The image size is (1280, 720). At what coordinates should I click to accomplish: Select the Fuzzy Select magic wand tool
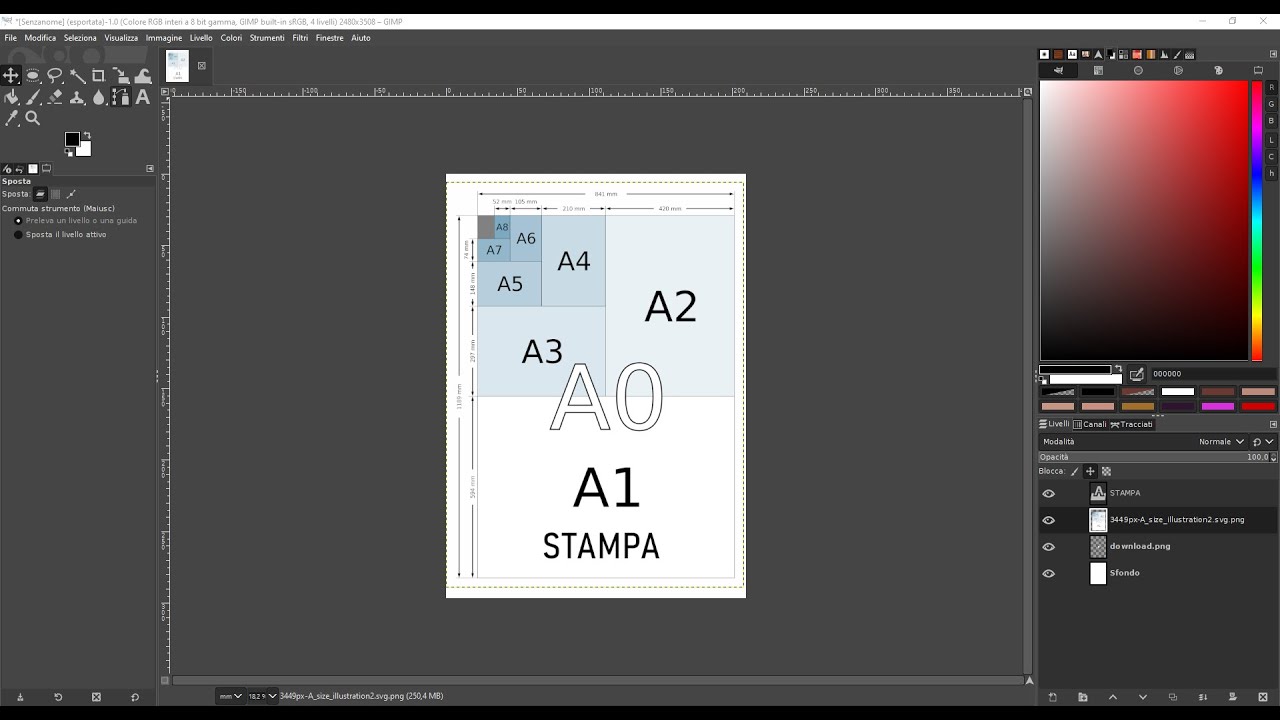tap(77, 76)
